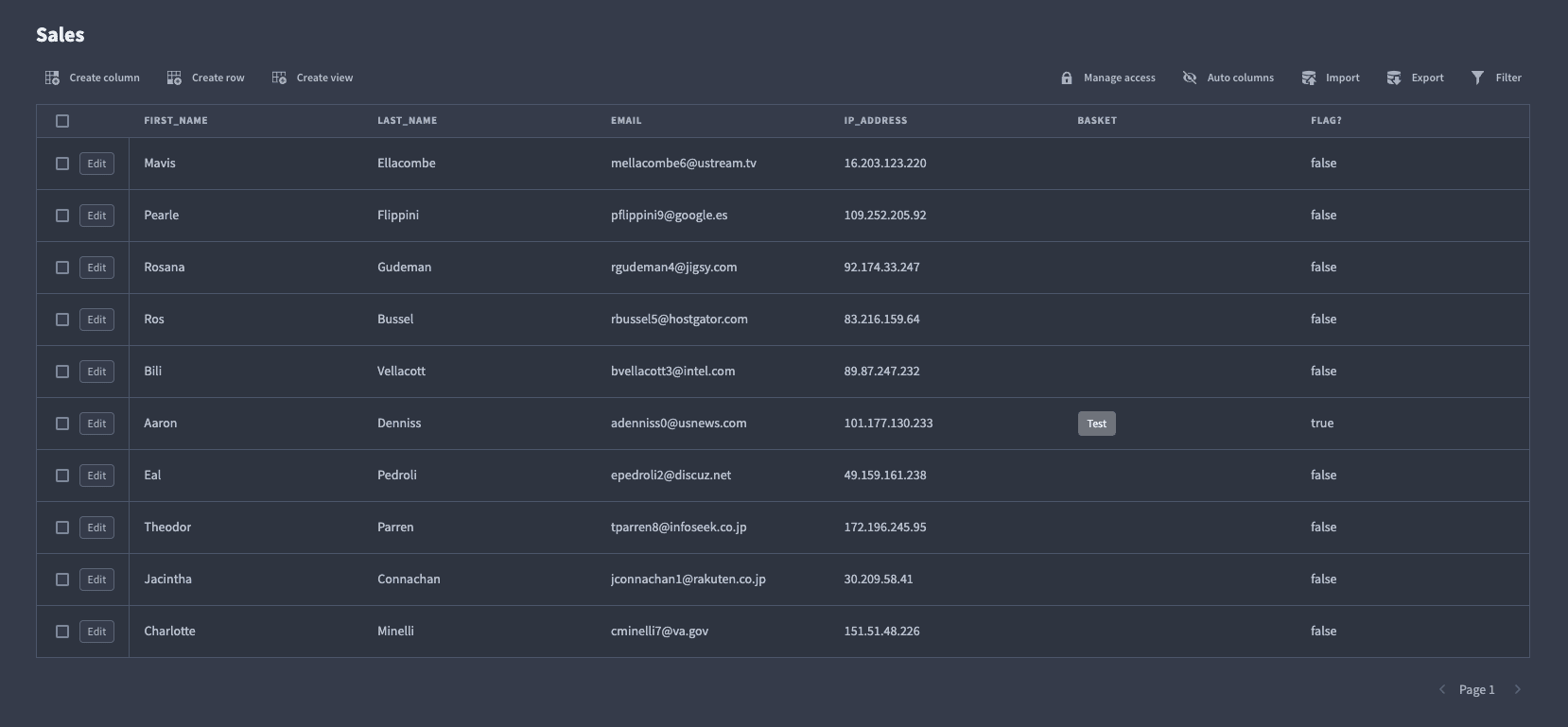Screen dimensions: 1568x727
Task: Select IP address 109.252.205.92
Action: click(885, 216)
